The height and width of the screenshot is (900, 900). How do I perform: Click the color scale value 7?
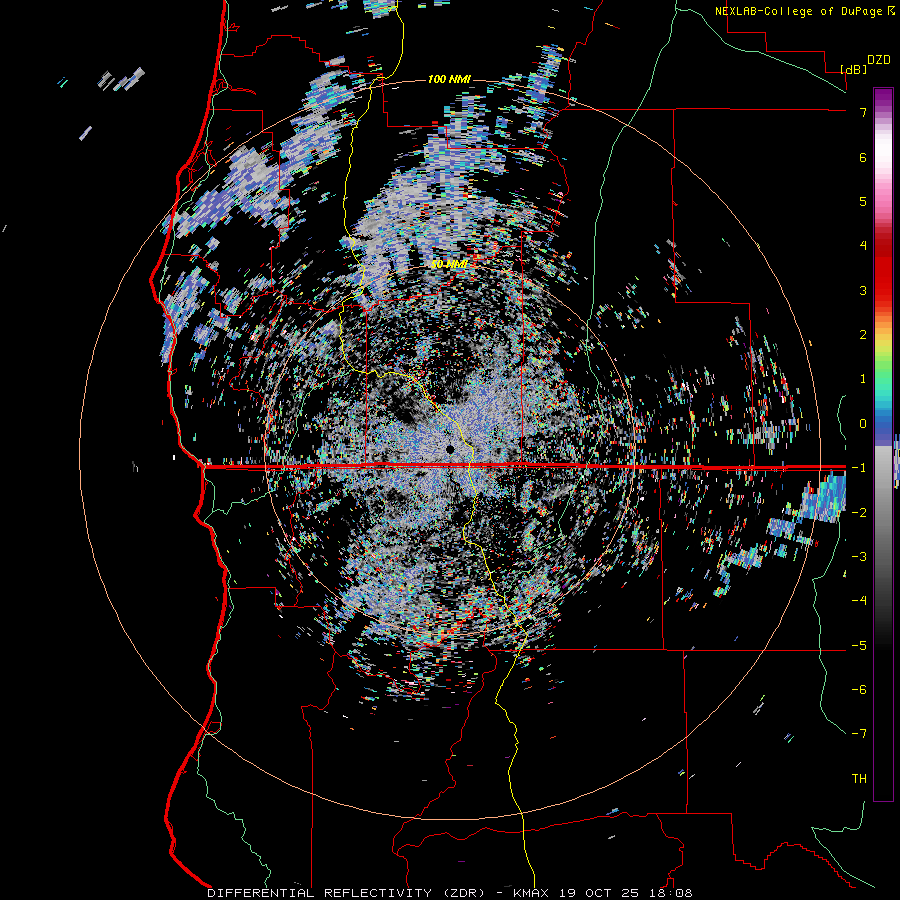click(x=863, y=112)
